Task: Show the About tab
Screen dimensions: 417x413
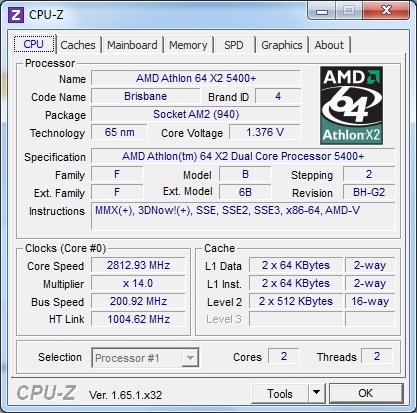Action: [329, 45]
